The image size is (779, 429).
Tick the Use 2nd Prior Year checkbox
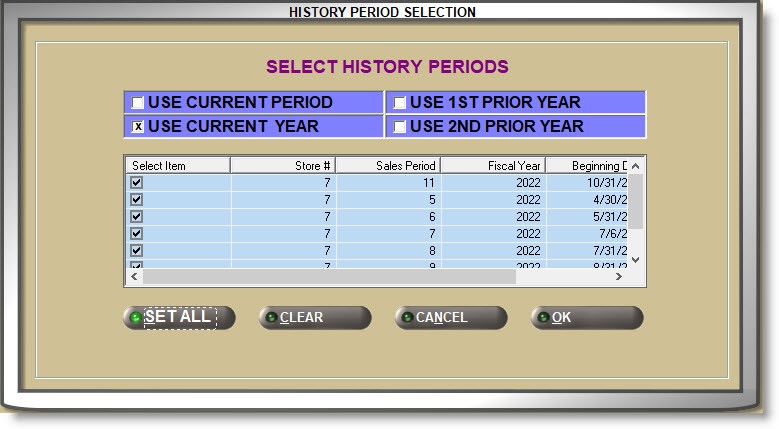click(x=399, y=127)
